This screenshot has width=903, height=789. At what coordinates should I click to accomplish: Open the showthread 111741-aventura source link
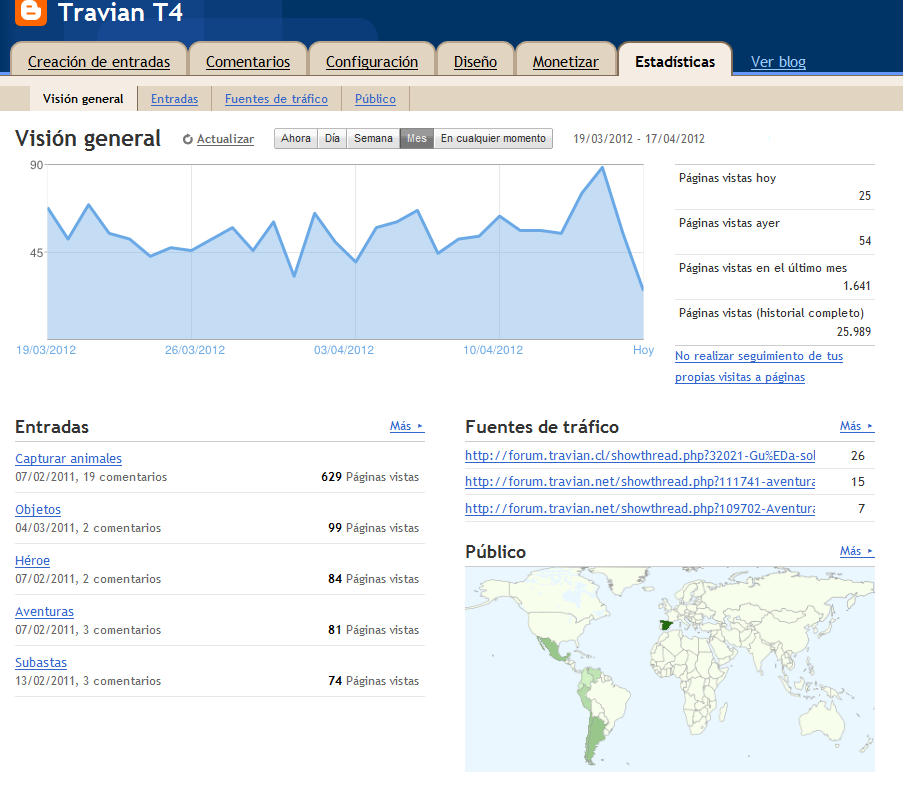(x=640, y=481)
